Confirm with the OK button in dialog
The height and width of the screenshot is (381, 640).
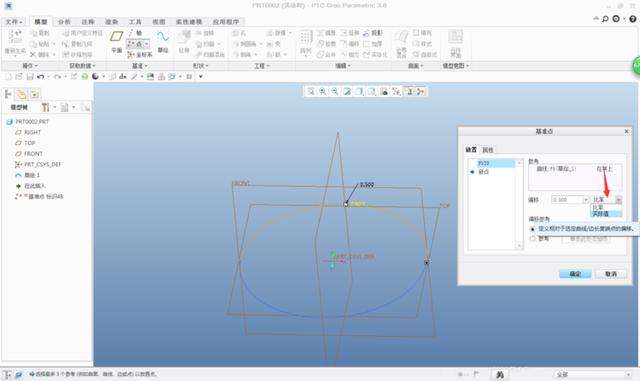575,274
